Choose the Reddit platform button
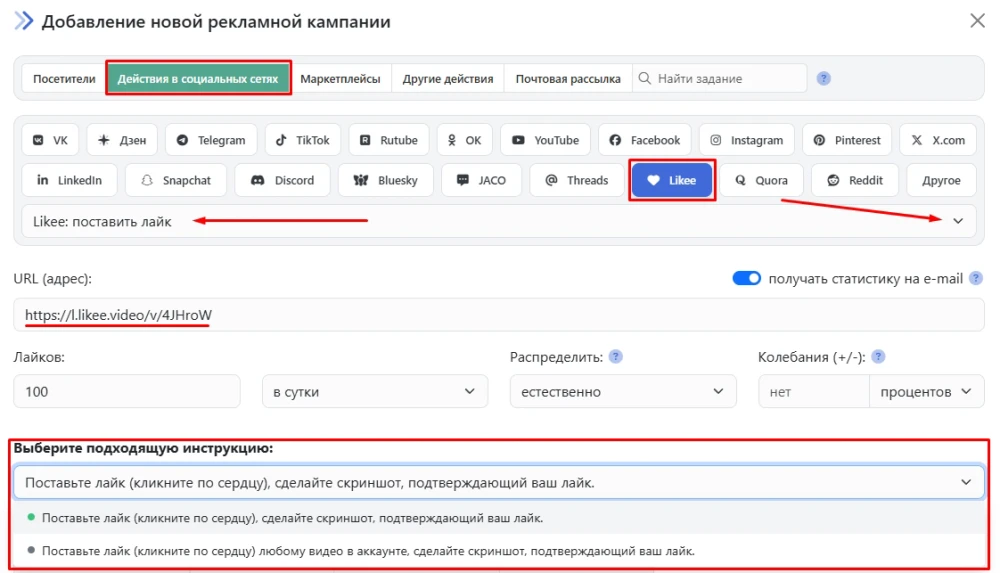The image size is (1000, 573). tap(854, 181)
